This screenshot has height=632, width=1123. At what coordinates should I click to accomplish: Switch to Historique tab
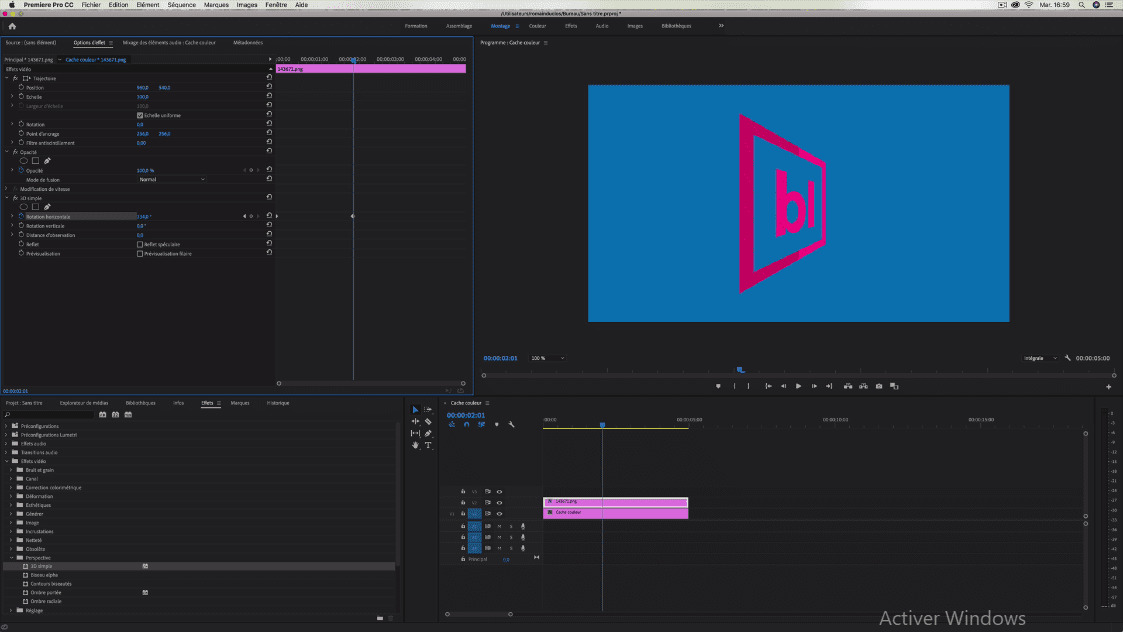coord(278,403)
